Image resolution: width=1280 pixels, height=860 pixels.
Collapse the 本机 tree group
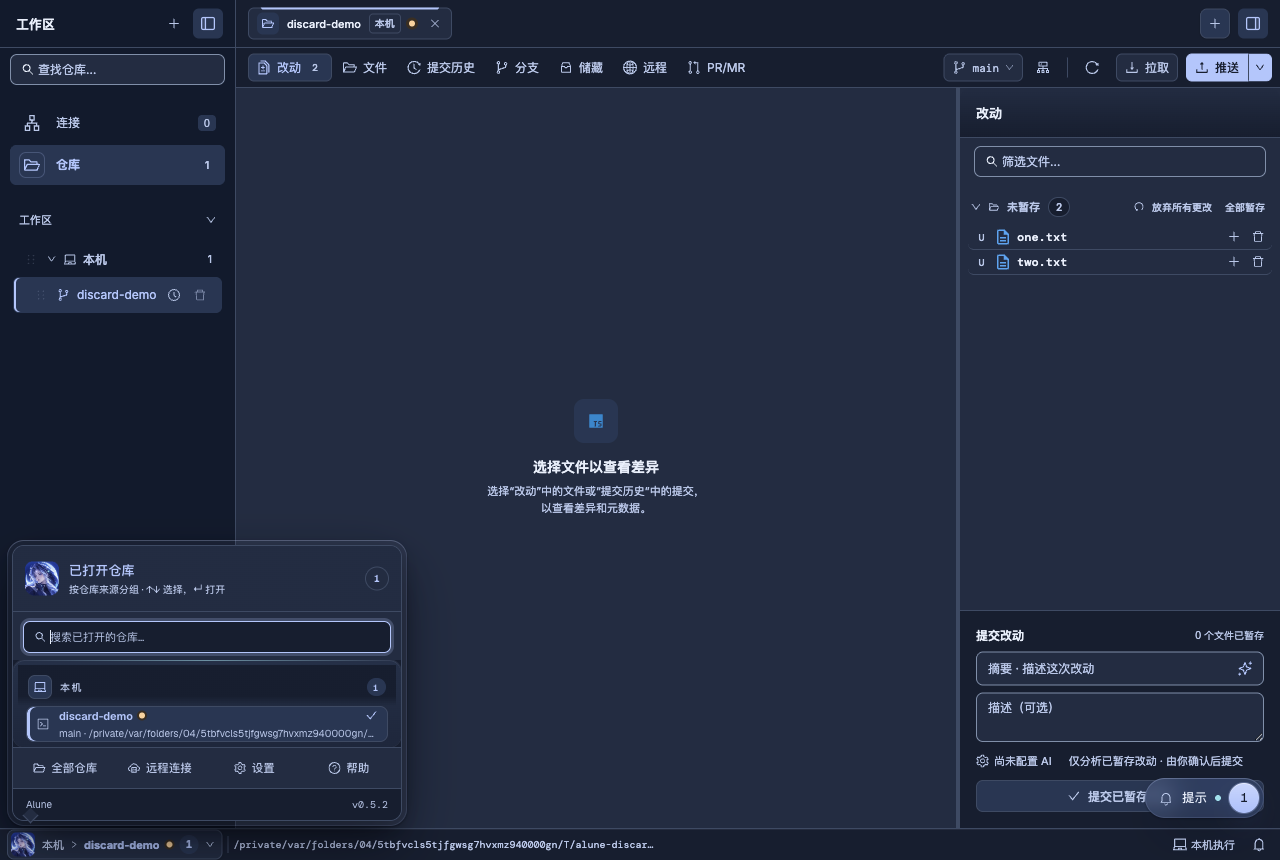(52, 259)
